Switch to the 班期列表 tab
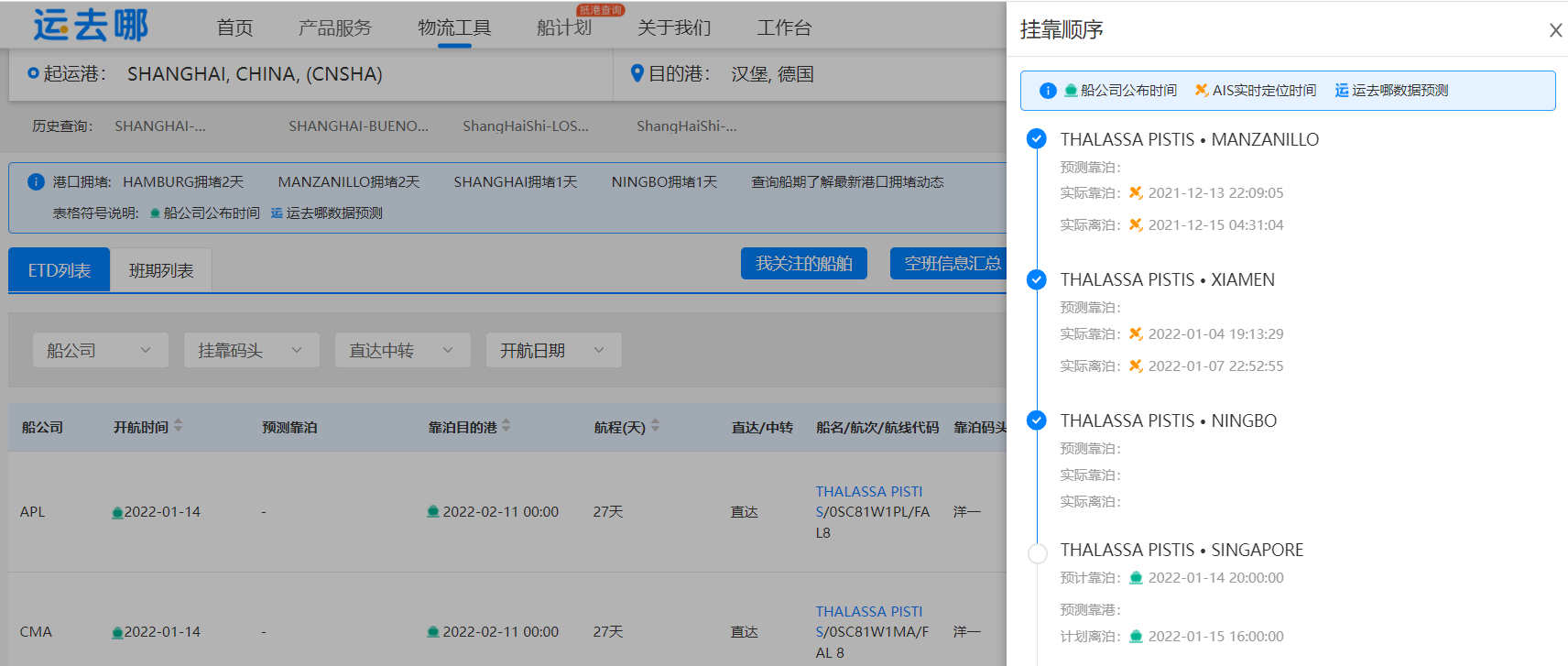The image size is (1568, 666). click(161, 270)
